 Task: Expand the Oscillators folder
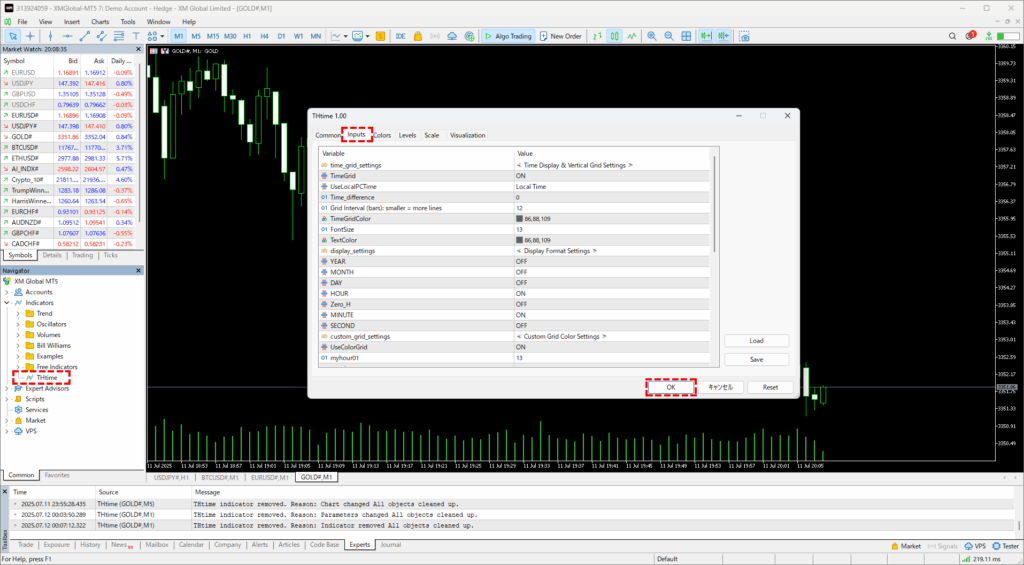tap(18, 324)
